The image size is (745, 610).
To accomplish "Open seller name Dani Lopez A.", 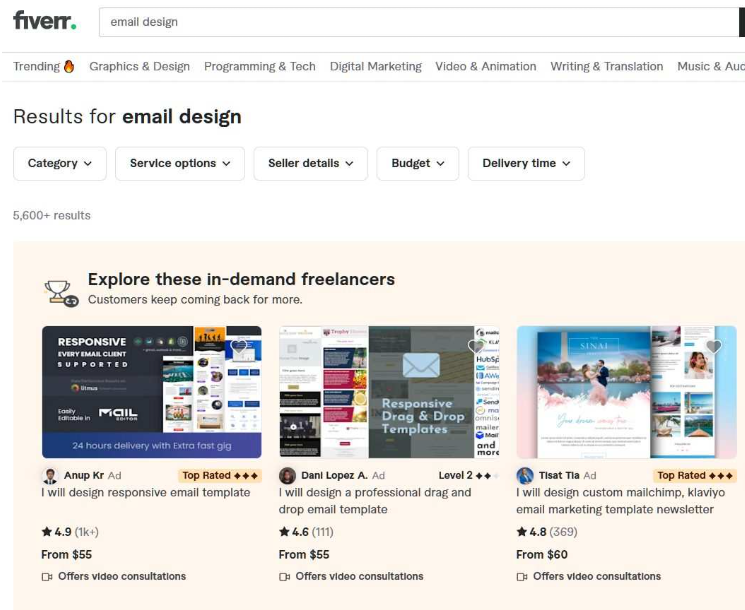I will pos(334,476).
